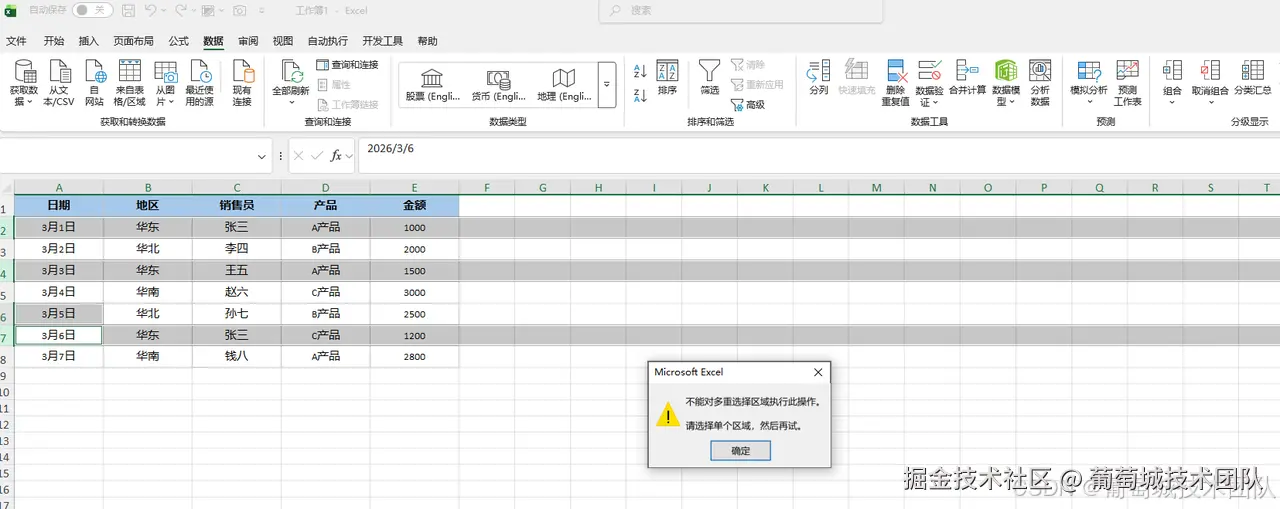Click 来自表格/区域 data source icon
This screenshot has height=509, width=1280.
click(x=130, y=83)
